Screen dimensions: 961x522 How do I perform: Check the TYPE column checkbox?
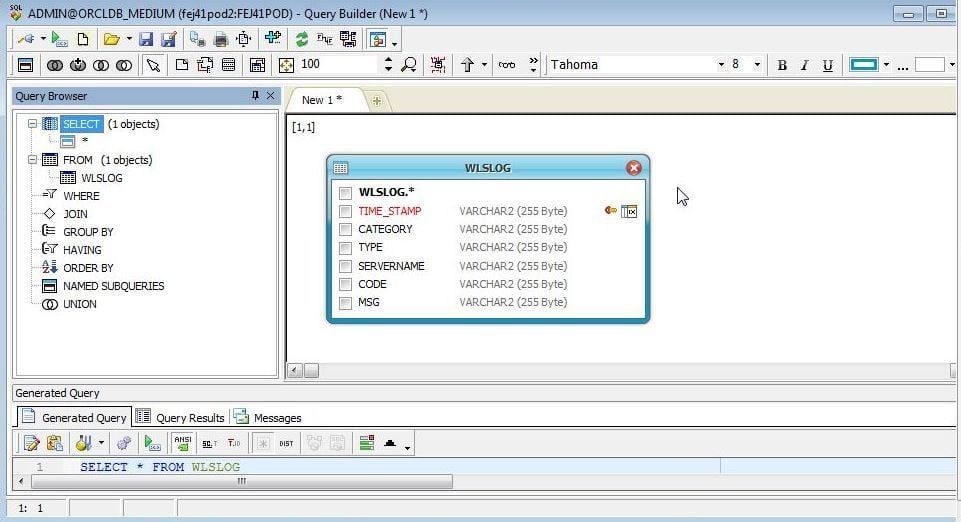345,248
